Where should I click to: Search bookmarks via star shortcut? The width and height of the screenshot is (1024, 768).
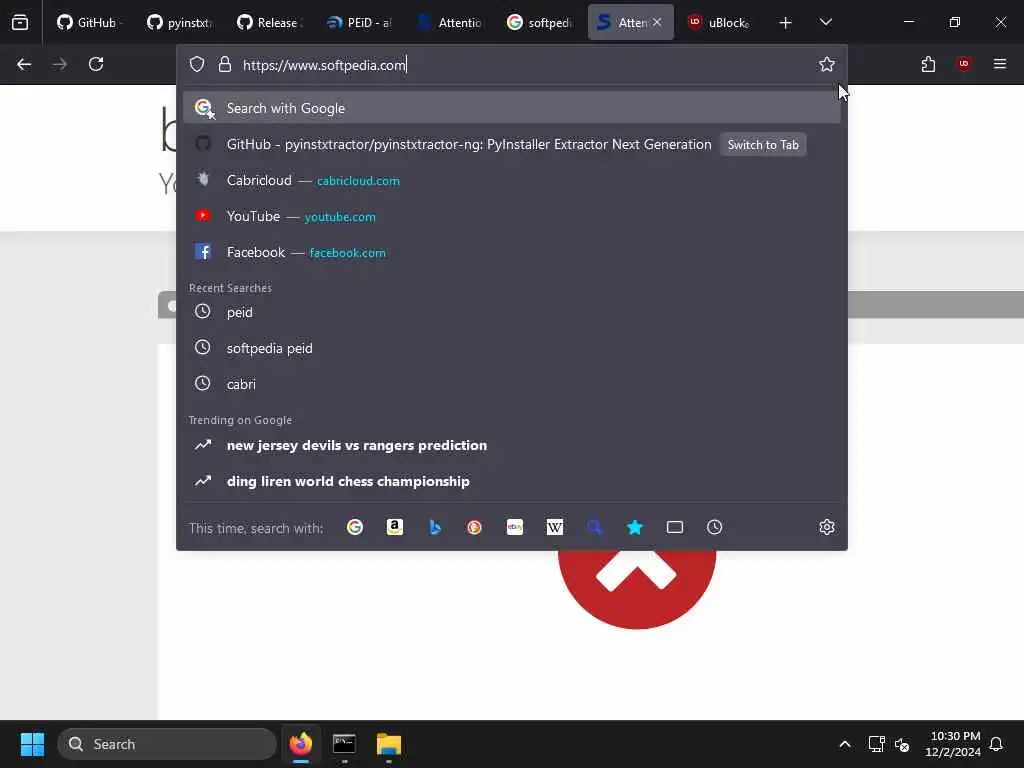click(x=635, y=527)
